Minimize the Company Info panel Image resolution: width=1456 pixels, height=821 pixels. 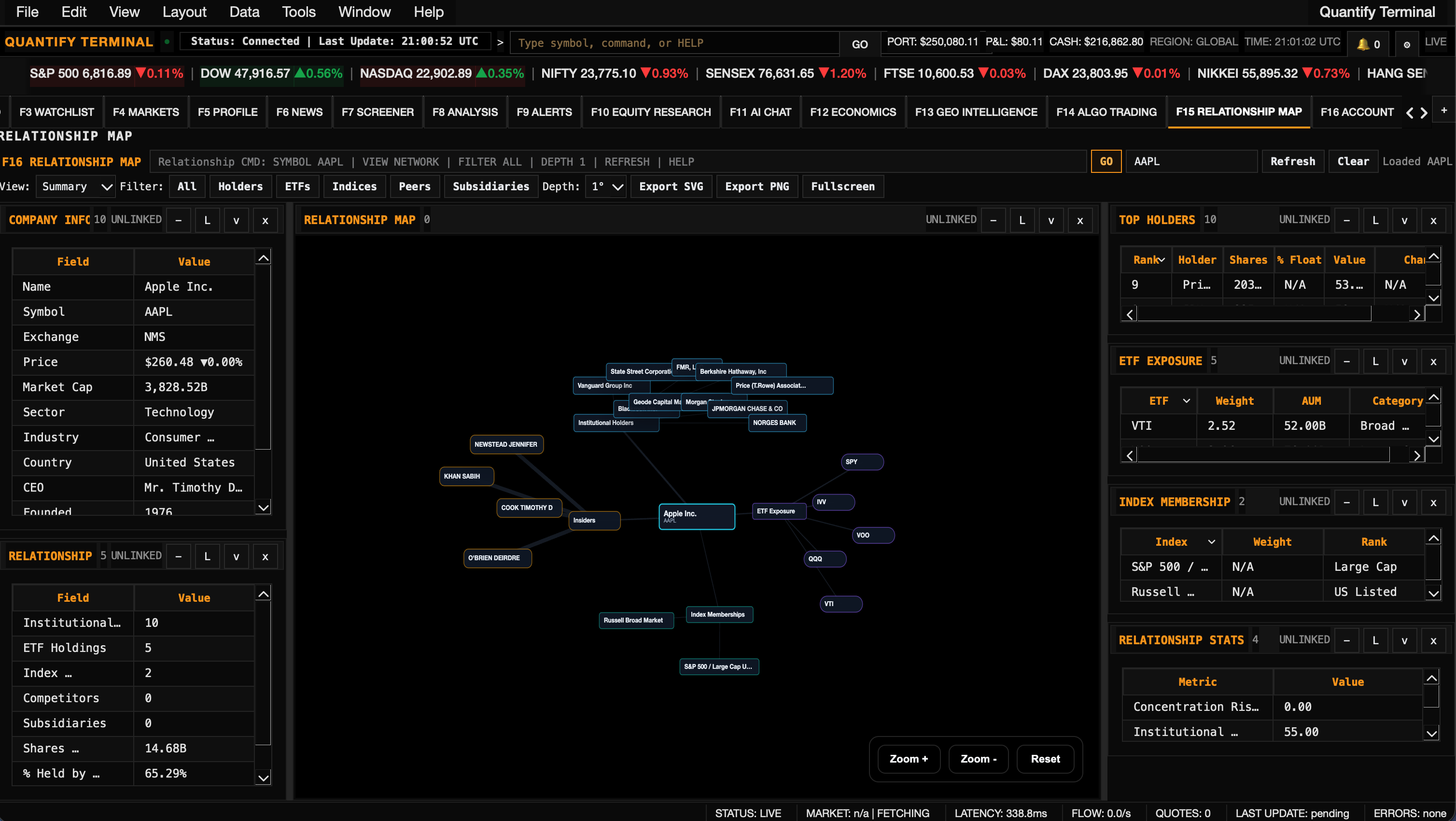click(179, 221)
